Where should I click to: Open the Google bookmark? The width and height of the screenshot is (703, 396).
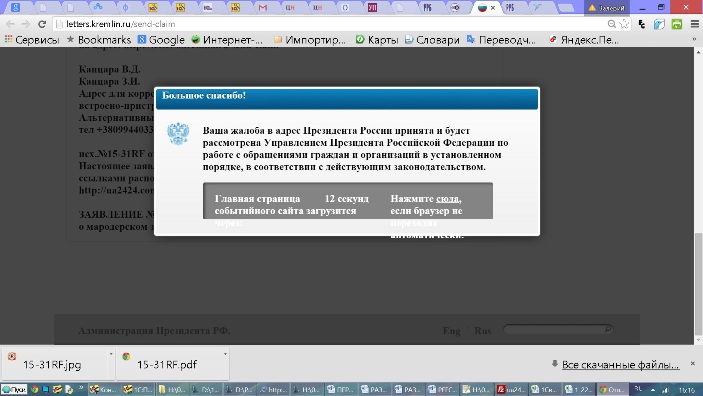point(161,40)
